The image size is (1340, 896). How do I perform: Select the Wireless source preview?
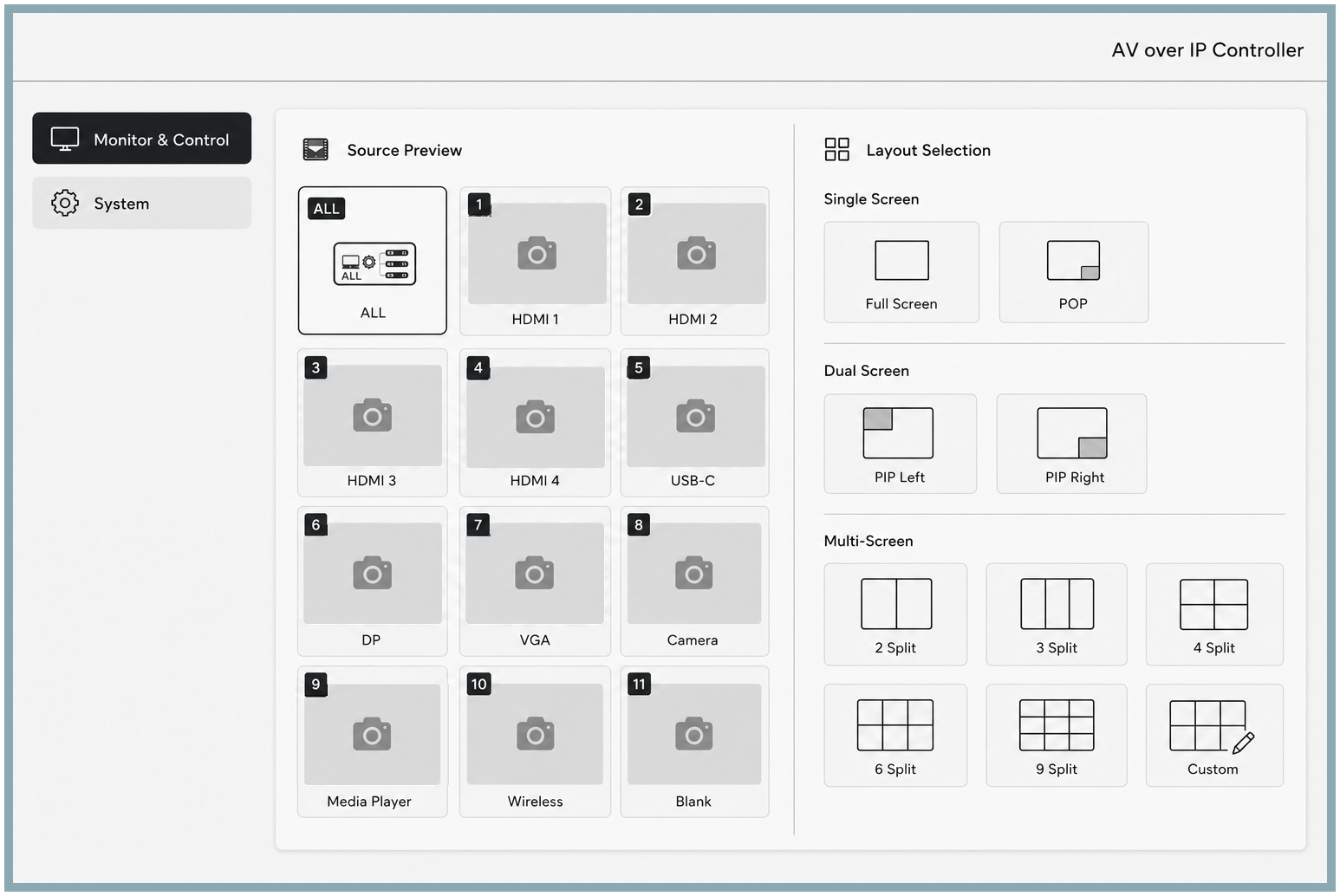click(x=536, y=742)
